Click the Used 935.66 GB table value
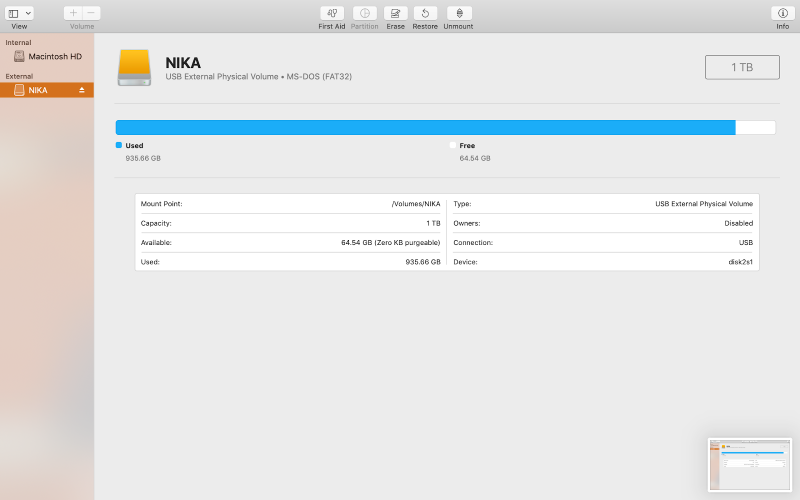The width and height of the screenshot is (800, 500). coord(423,262)
